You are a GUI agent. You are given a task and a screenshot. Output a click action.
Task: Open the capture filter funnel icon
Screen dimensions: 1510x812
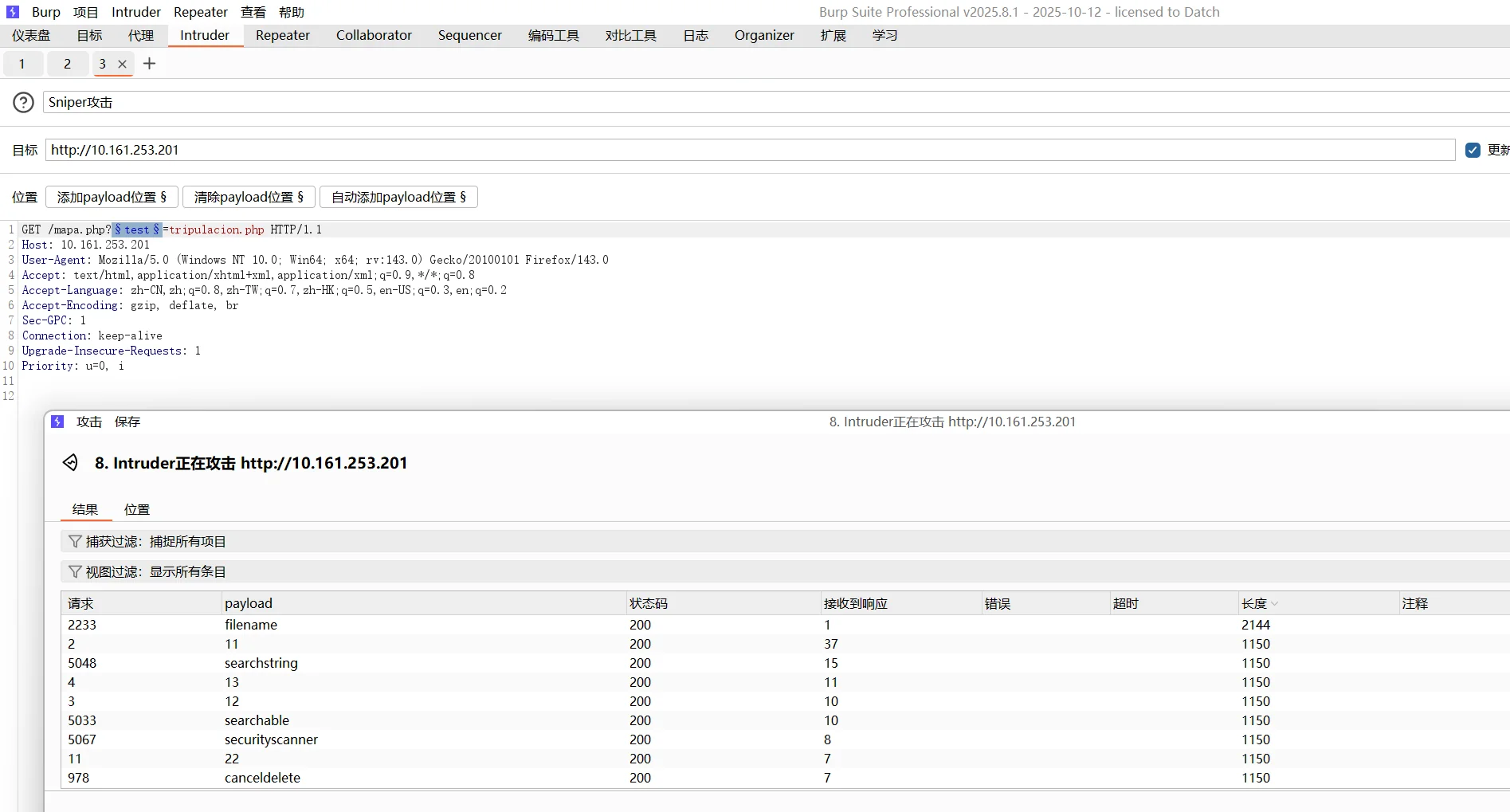point(75,542)
